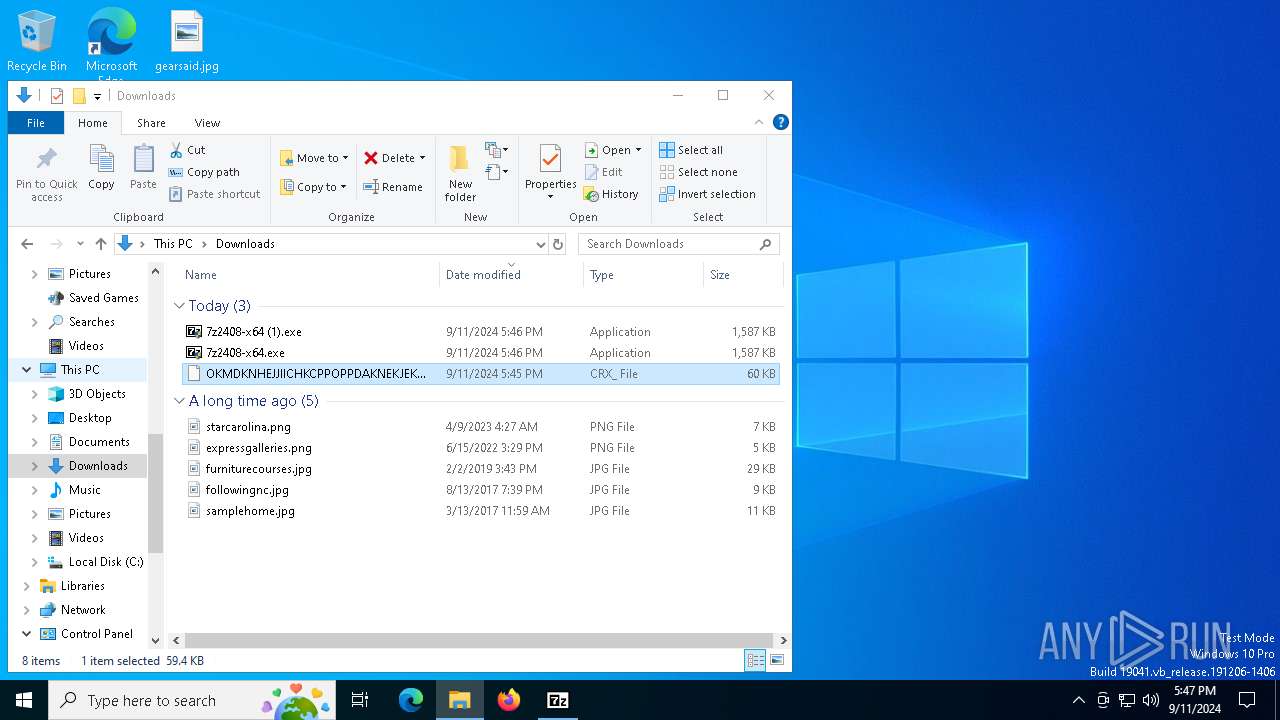Open recent locations dropdown arrow

tap(80, 244)
